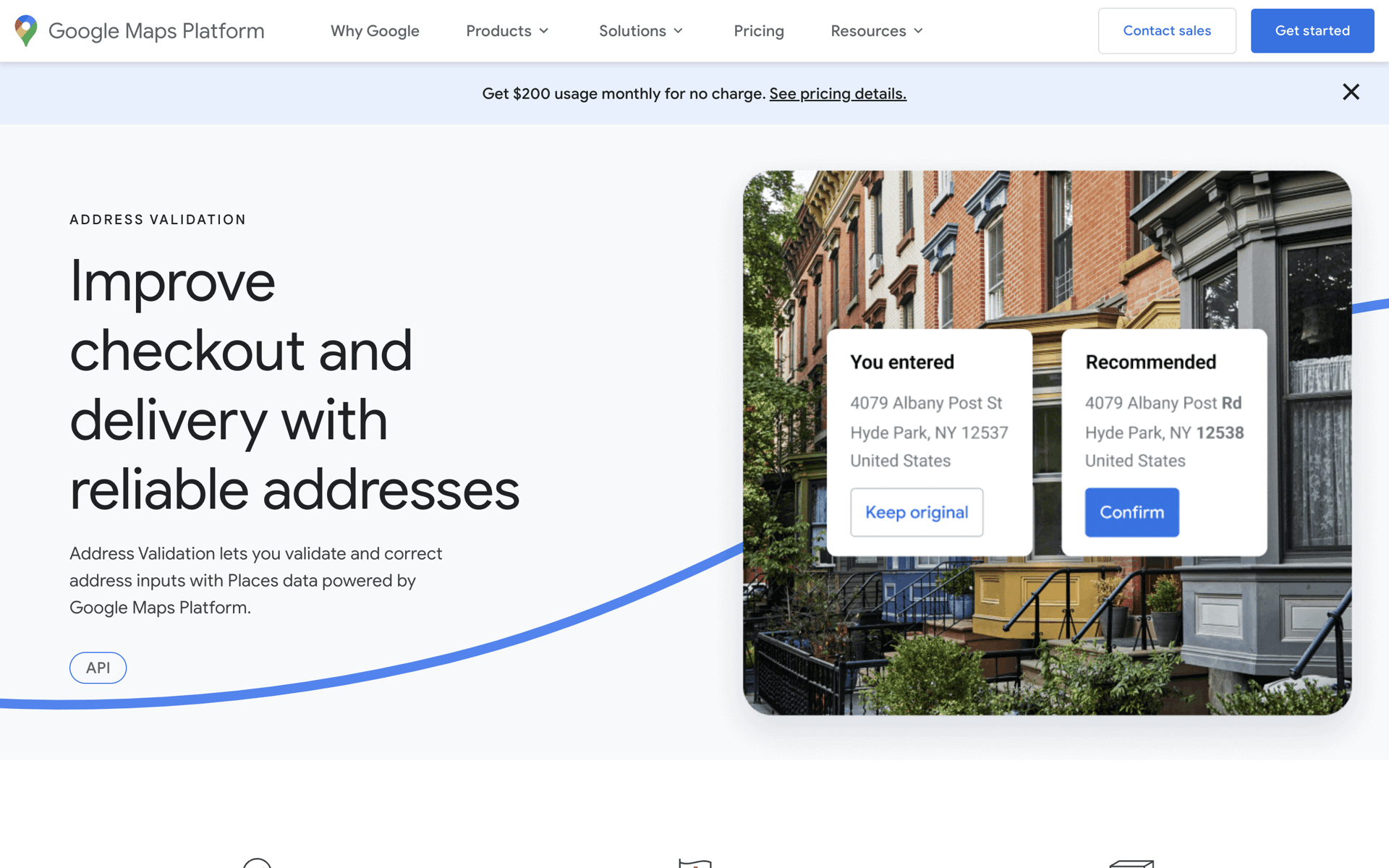Click the '4079 Albany Post St' text
1389x868 pixels.
[926, 403]
